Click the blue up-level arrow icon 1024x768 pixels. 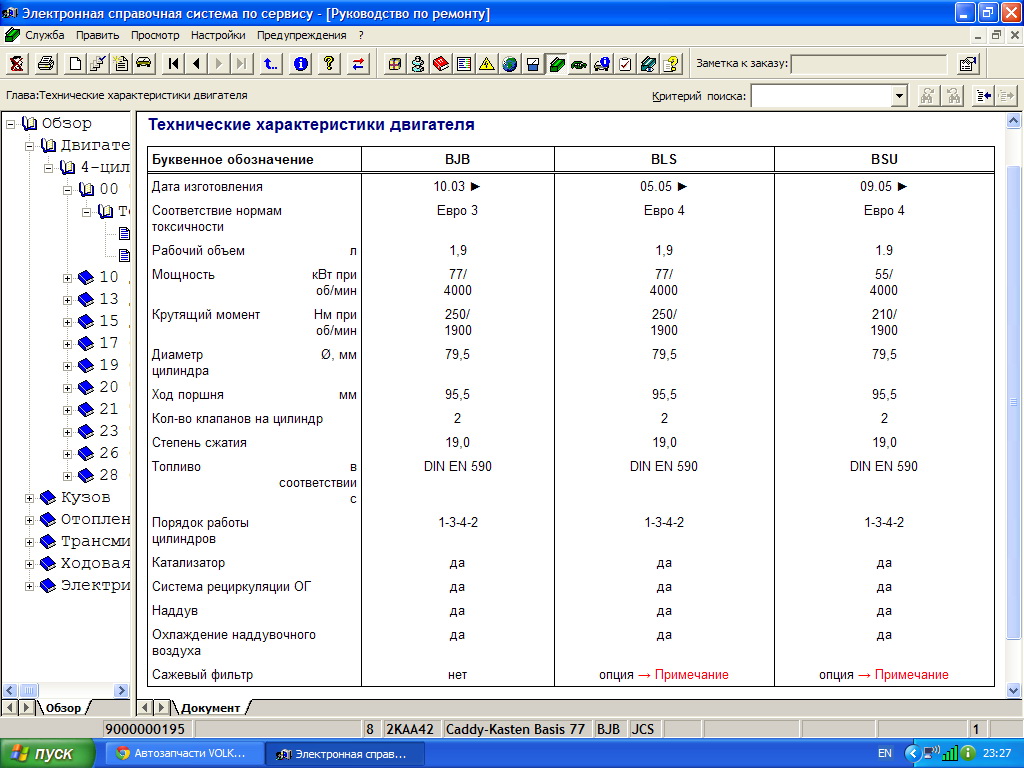tap(270, 63)
